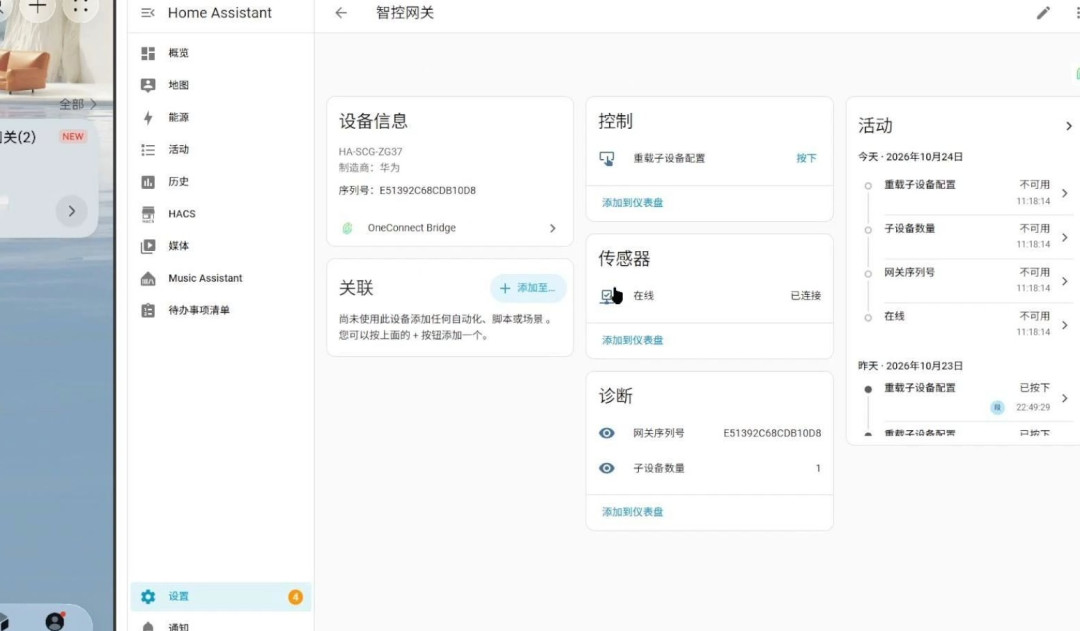Go back with the left arrow icon
Screen dimensions: 1080x631
pos(341,12)
